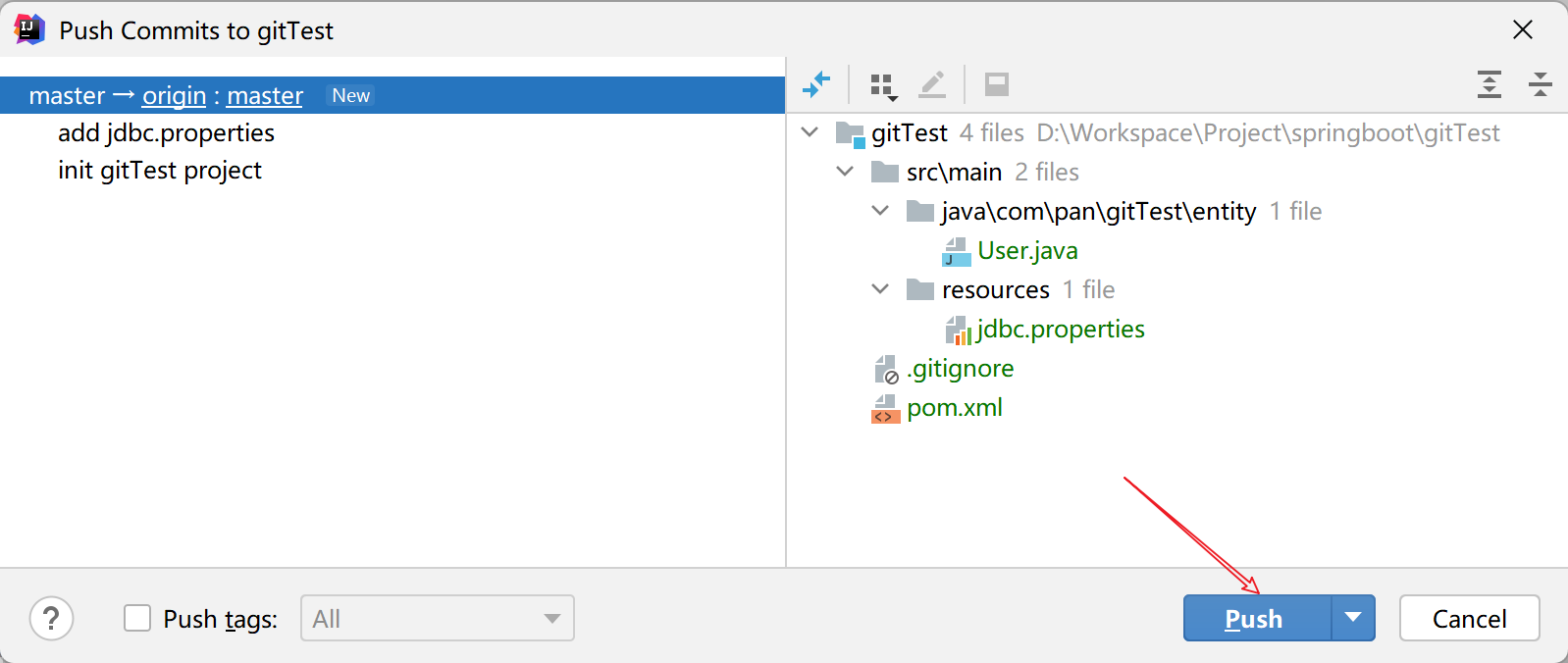
Task: Collapse the gitTest root node
Action: pos(810,132)
